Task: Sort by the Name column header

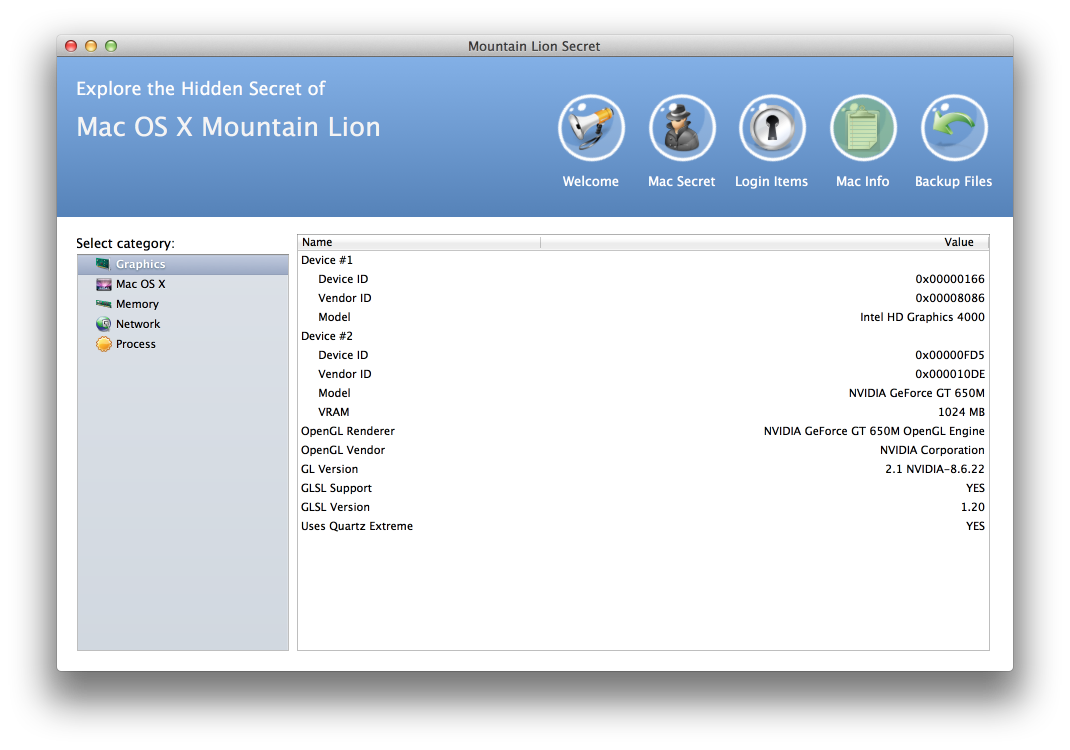Action: tap(419, 242)
